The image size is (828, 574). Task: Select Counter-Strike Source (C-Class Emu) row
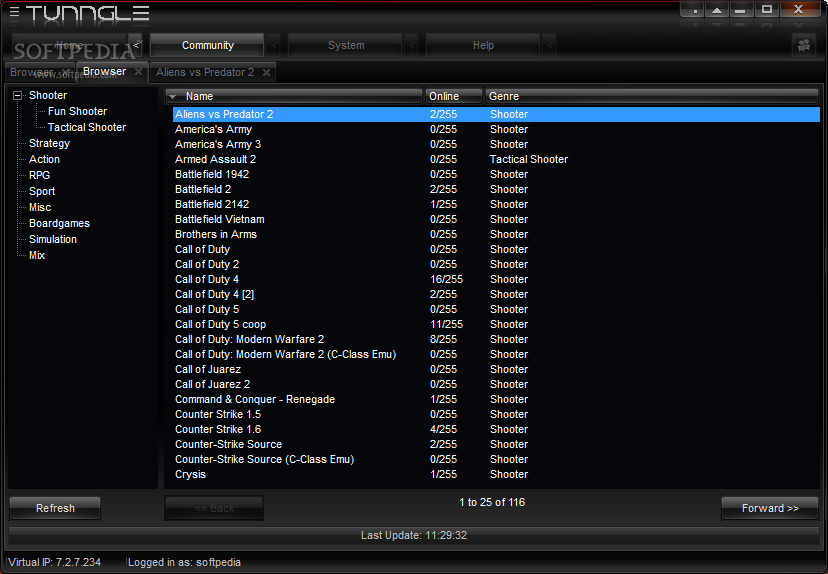click(x=496, y=459)
